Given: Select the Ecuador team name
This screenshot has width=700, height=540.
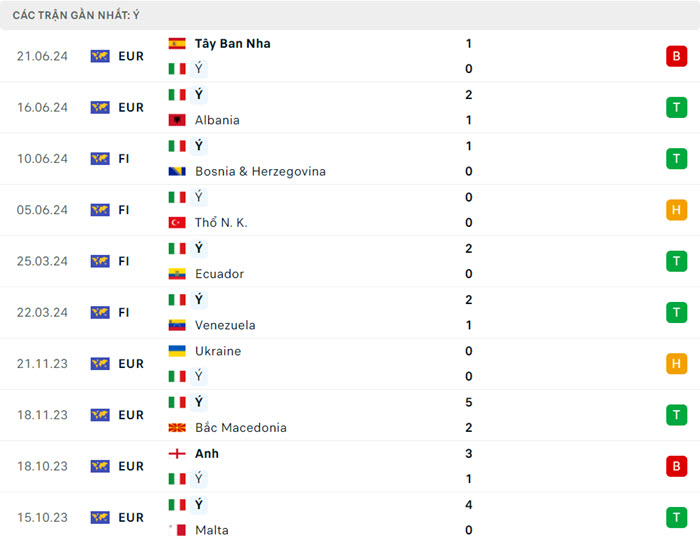Looking at the screenshot, I should (219, 274).
